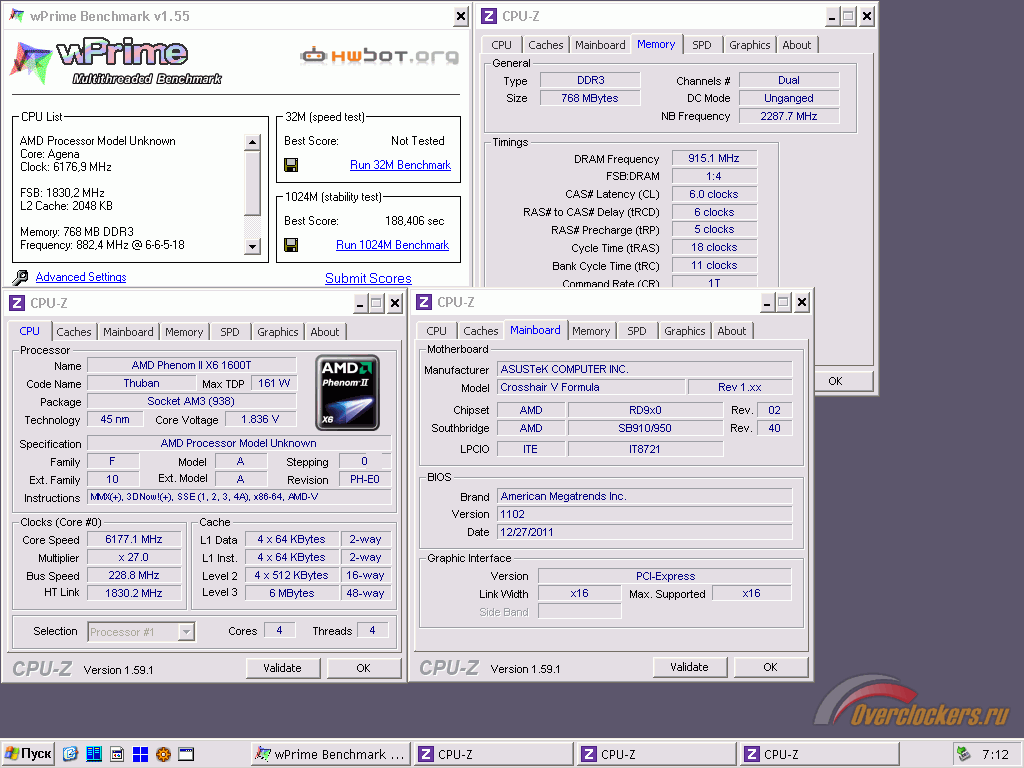Image resolution: width=1024 pixels, height=768 pixels.
Task: Select the Graphics tab in the Memory CPU-Z window
Action: tap(749, 45)
